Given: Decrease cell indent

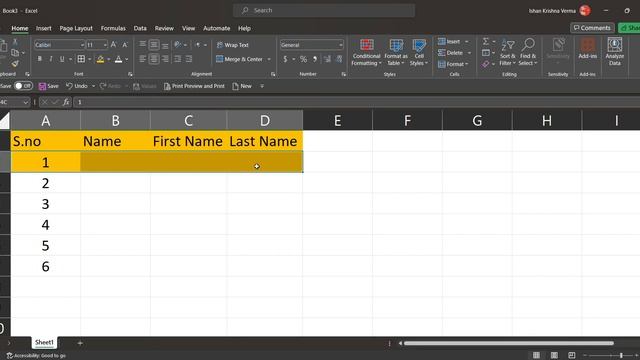Looking at the screenshot, I should coord(178,59).
